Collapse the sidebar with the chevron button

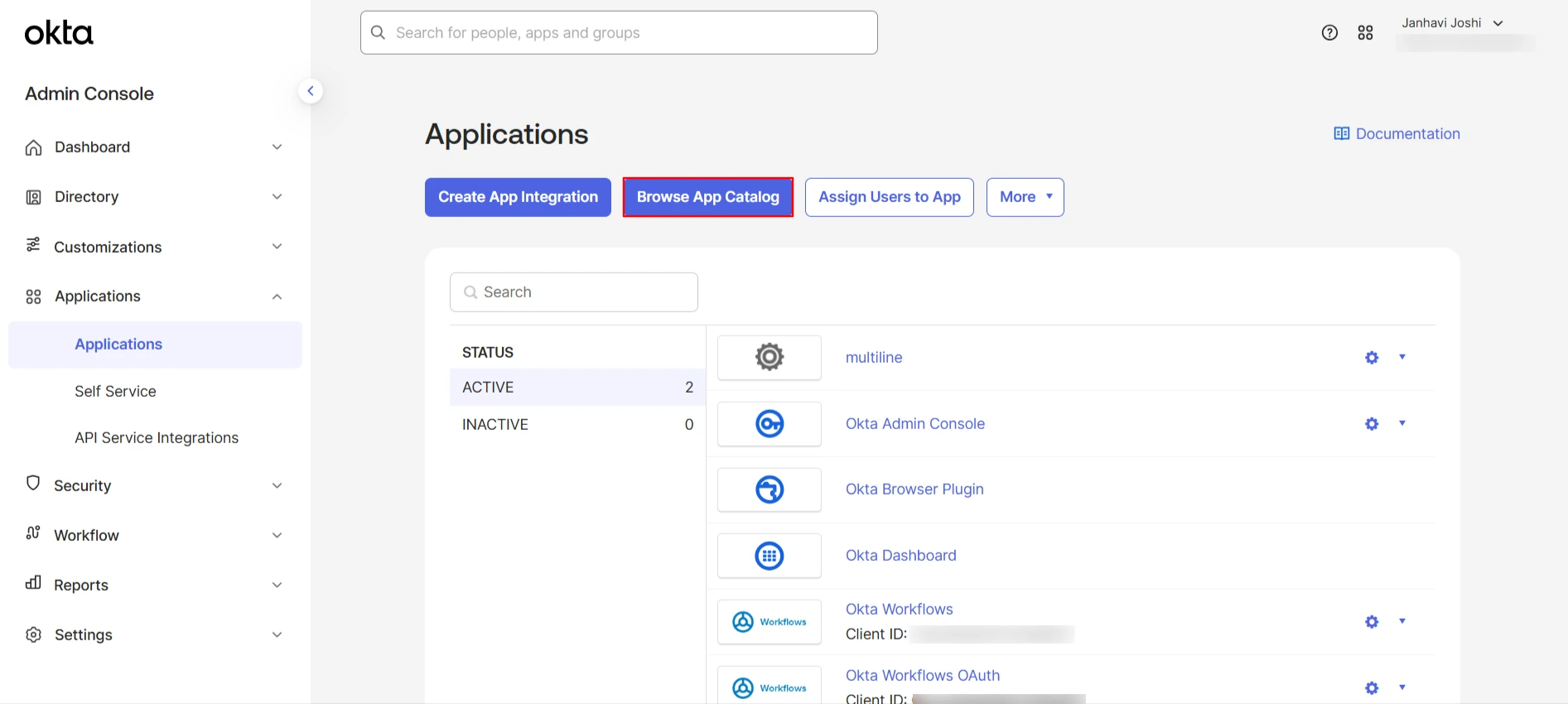coord(311,91)
